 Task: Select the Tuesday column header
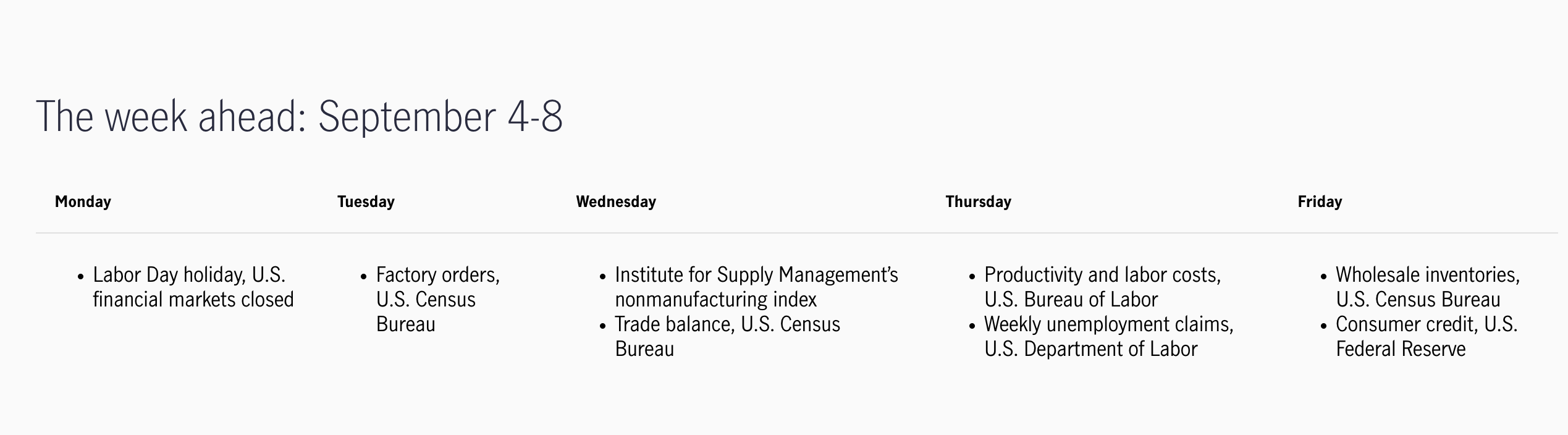point(366,202)
